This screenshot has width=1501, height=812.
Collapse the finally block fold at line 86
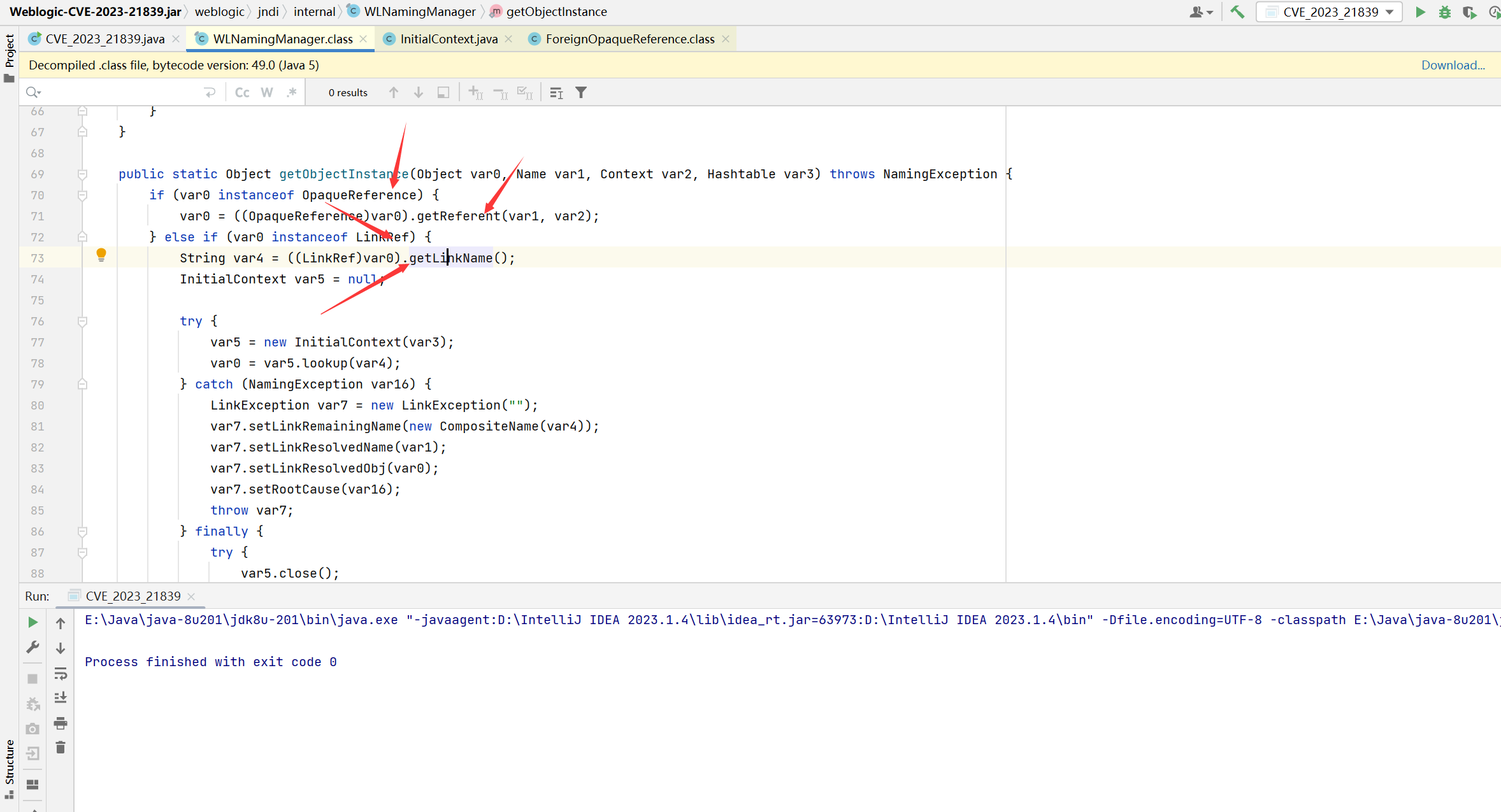(82, 532)
